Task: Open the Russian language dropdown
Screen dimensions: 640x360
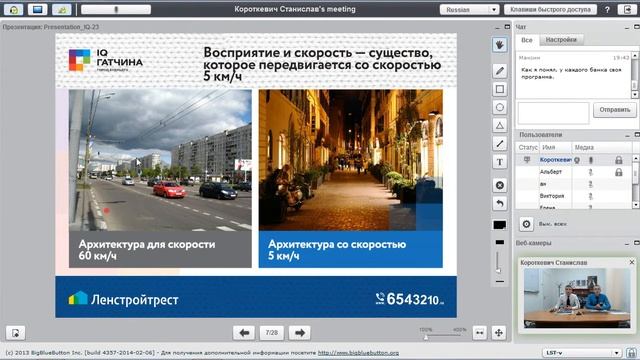Action: (x=469, y=9)
